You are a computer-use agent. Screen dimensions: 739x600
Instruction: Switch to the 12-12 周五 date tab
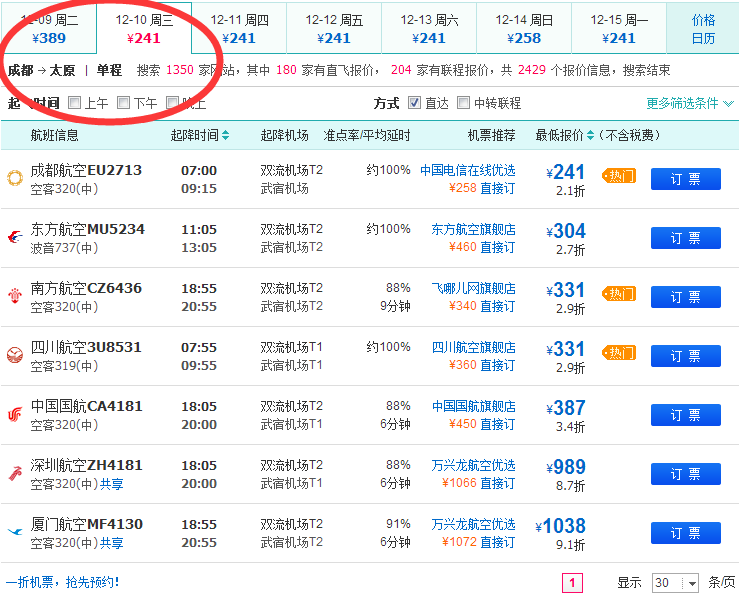pyautogui.click(x=334, y=29)
